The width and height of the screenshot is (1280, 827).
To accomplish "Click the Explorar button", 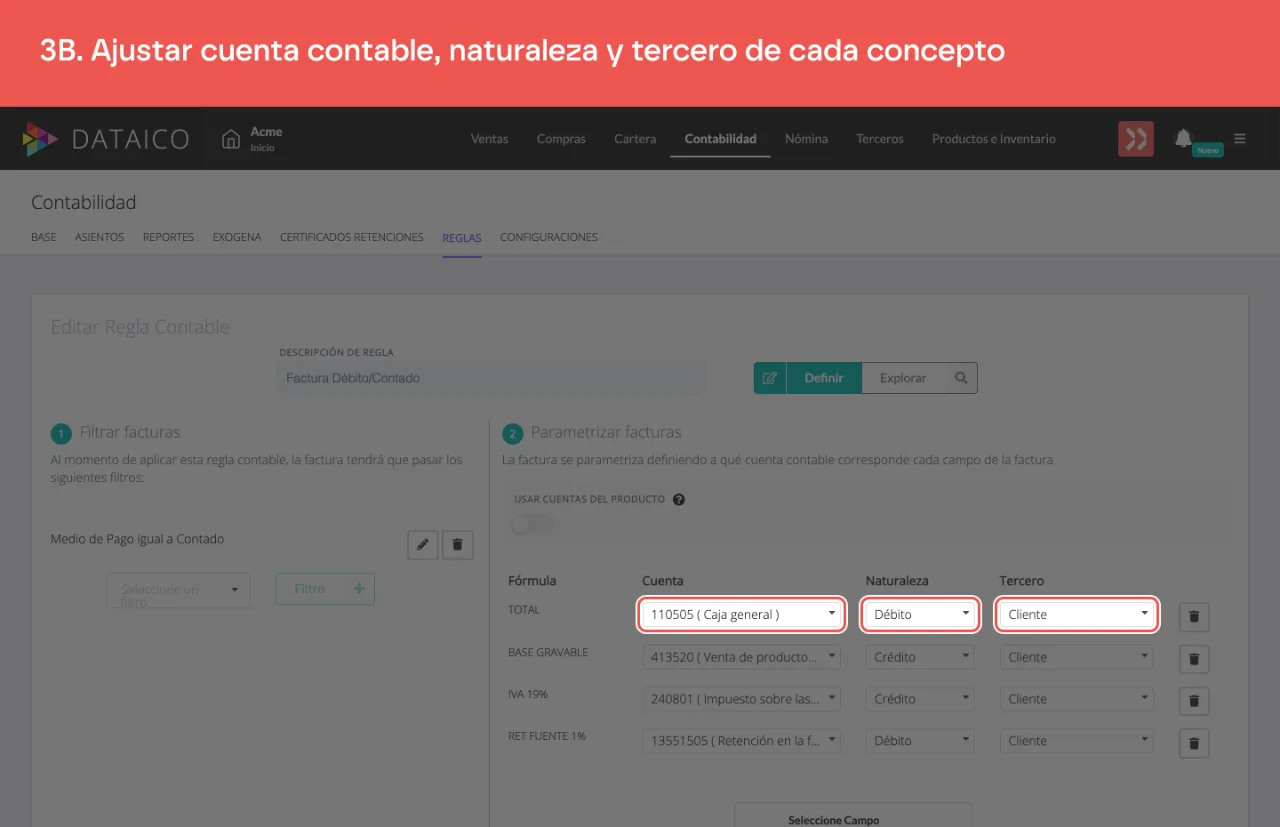I will click(x=903, y=378).
